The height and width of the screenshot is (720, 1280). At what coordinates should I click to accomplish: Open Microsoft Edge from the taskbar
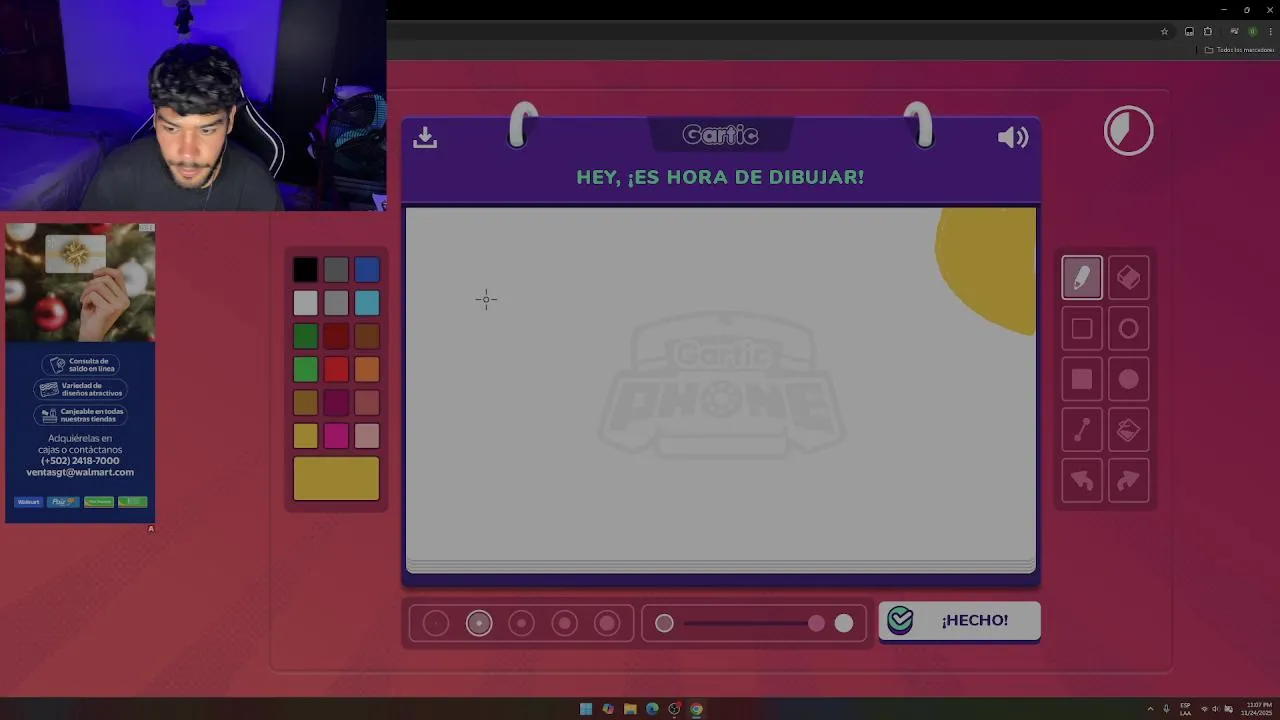point(652,709)
